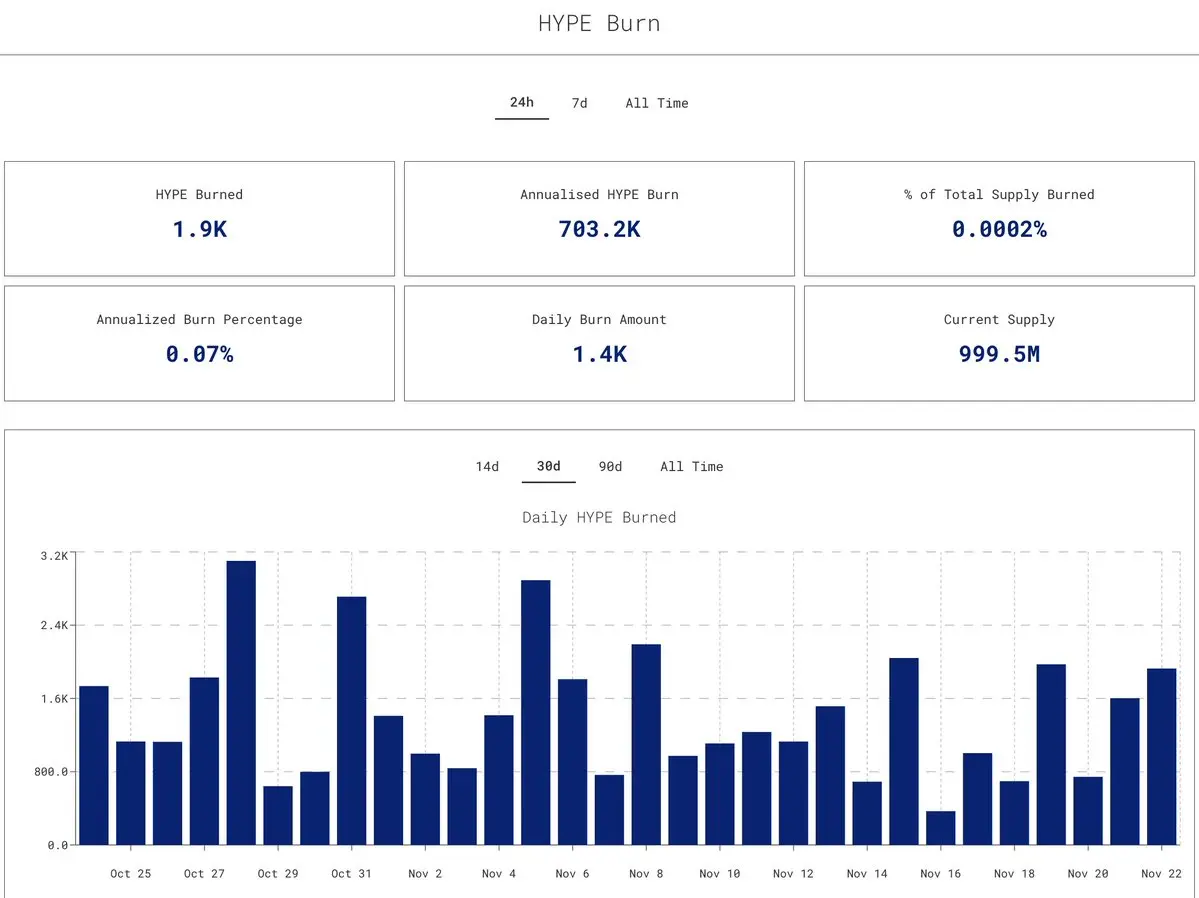Click the Nov 8 chart bar
Screen dimensions: 1199x898
point(646,745)
